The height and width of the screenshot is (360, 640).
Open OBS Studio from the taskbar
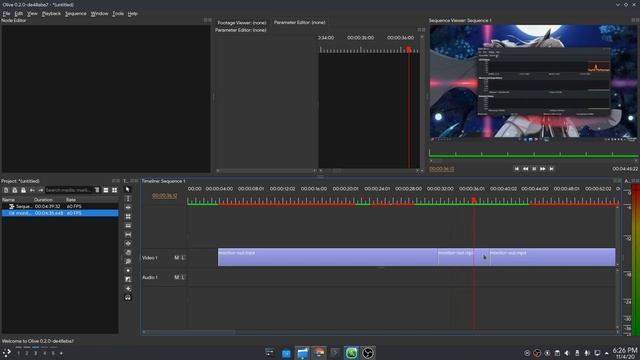pyautogui.click(x=367, y=353)
